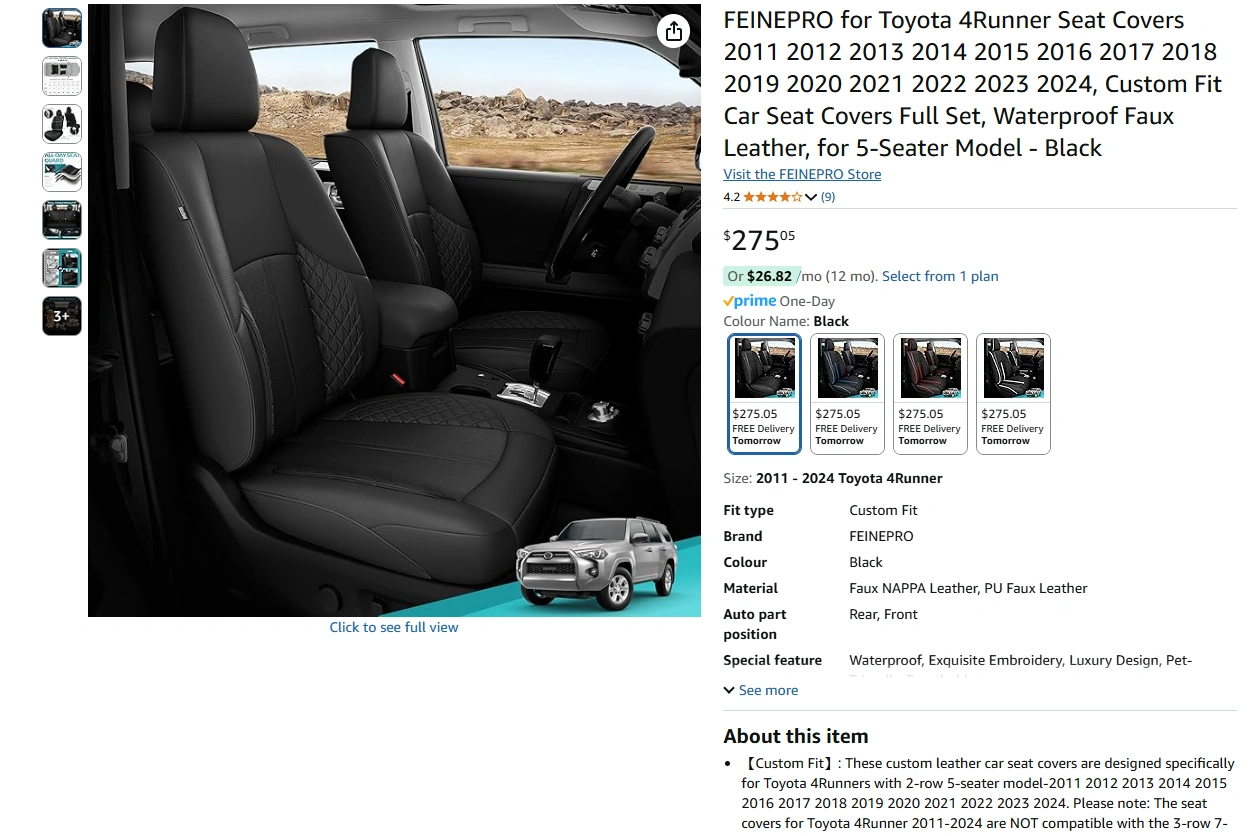This screenshot has height=836, width=1254.
Task: Choose the white-trim colour swatch
Action: (1013, 394)
